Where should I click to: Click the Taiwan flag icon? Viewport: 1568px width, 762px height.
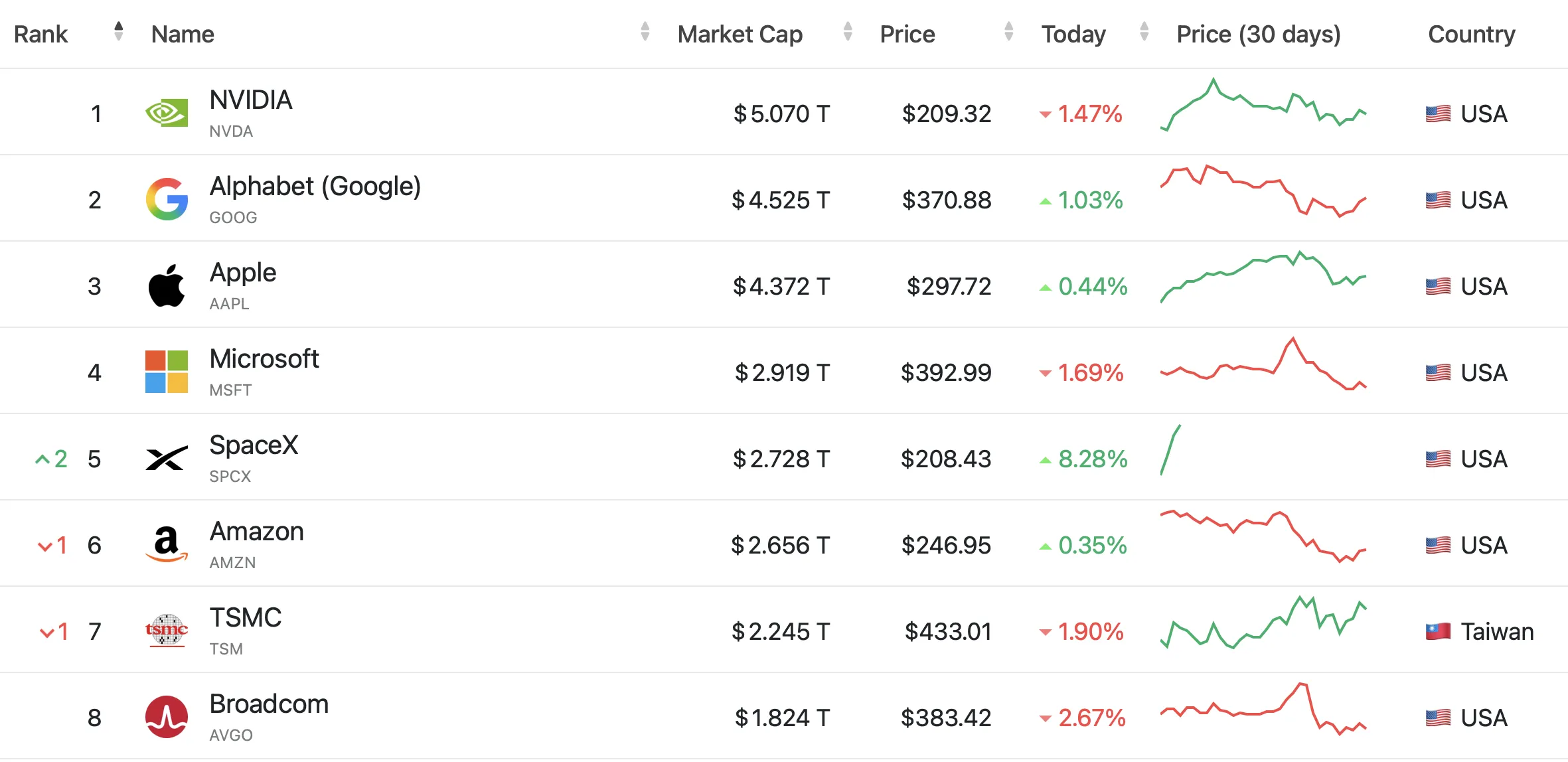coord(1438,631)
